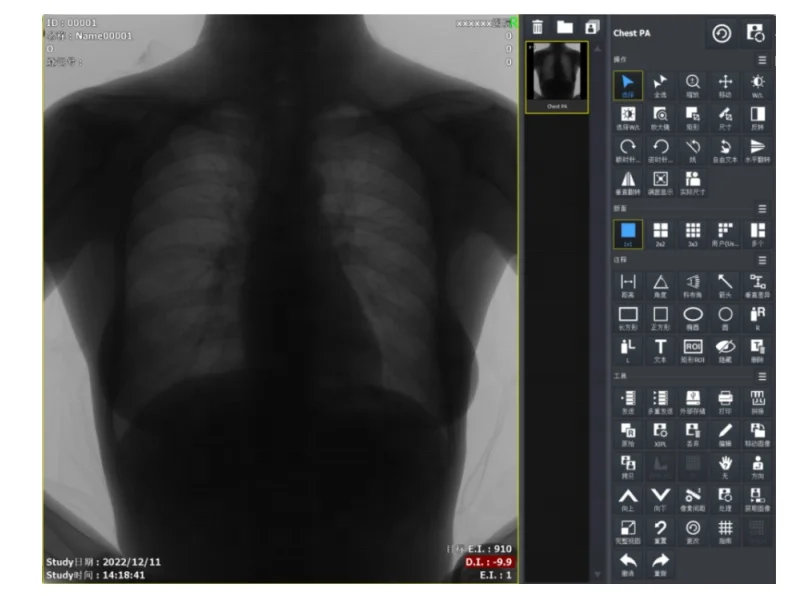Select the arrow selection tool (选择)

[x=628, y=85]
